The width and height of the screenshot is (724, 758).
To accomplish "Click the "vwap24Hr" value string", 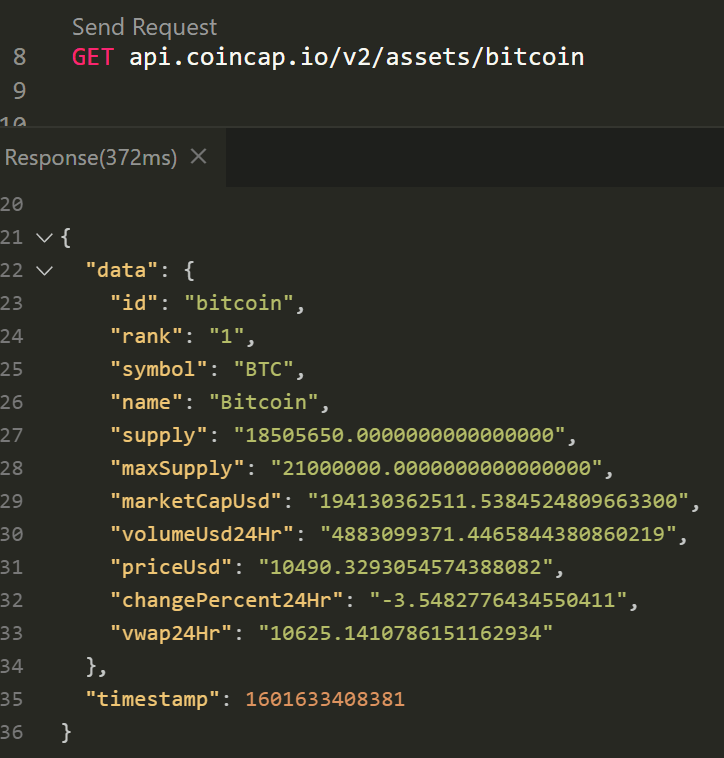I will tap(406, 634).
